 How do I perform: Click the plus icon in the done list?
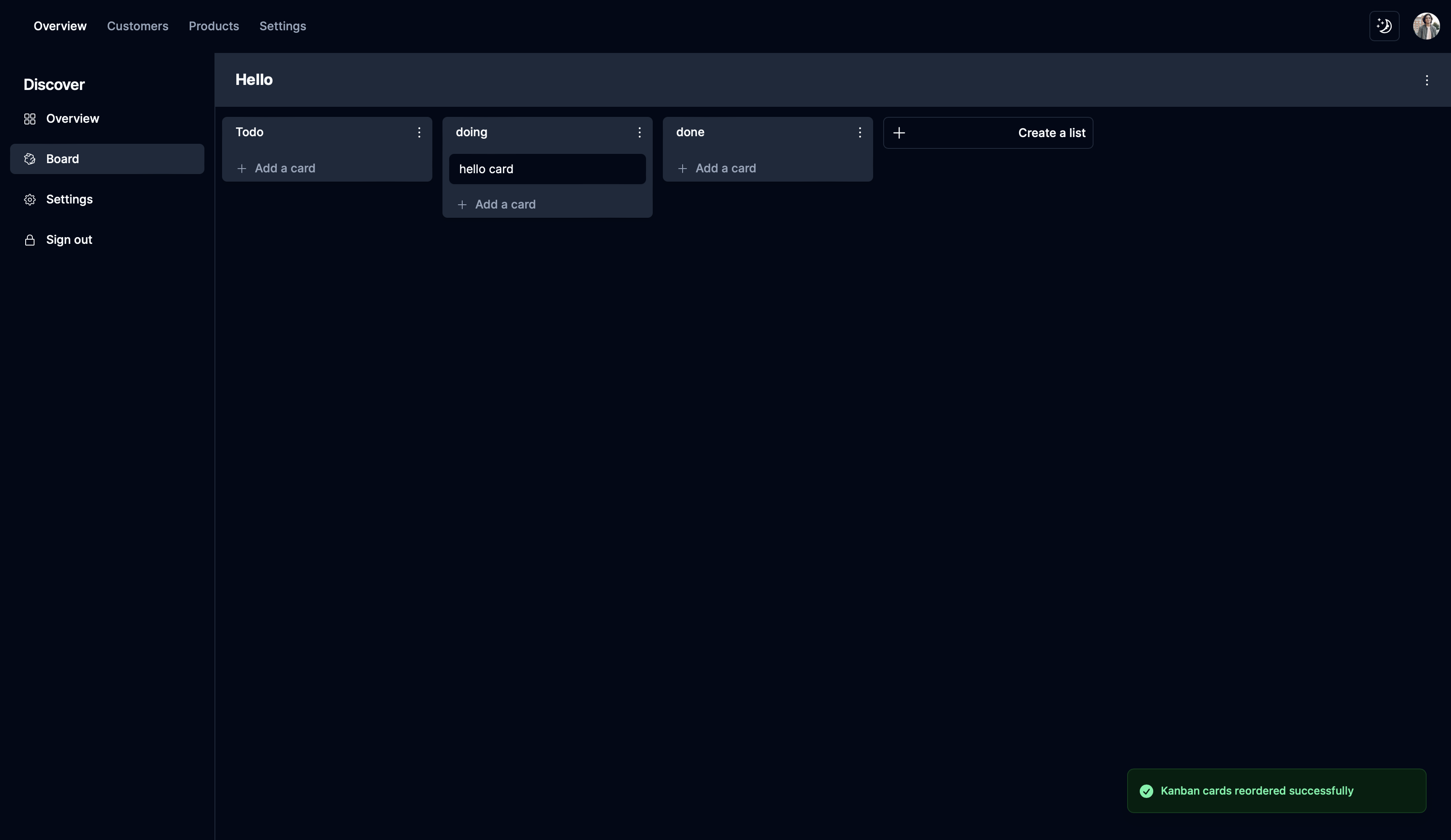point(682,169)
